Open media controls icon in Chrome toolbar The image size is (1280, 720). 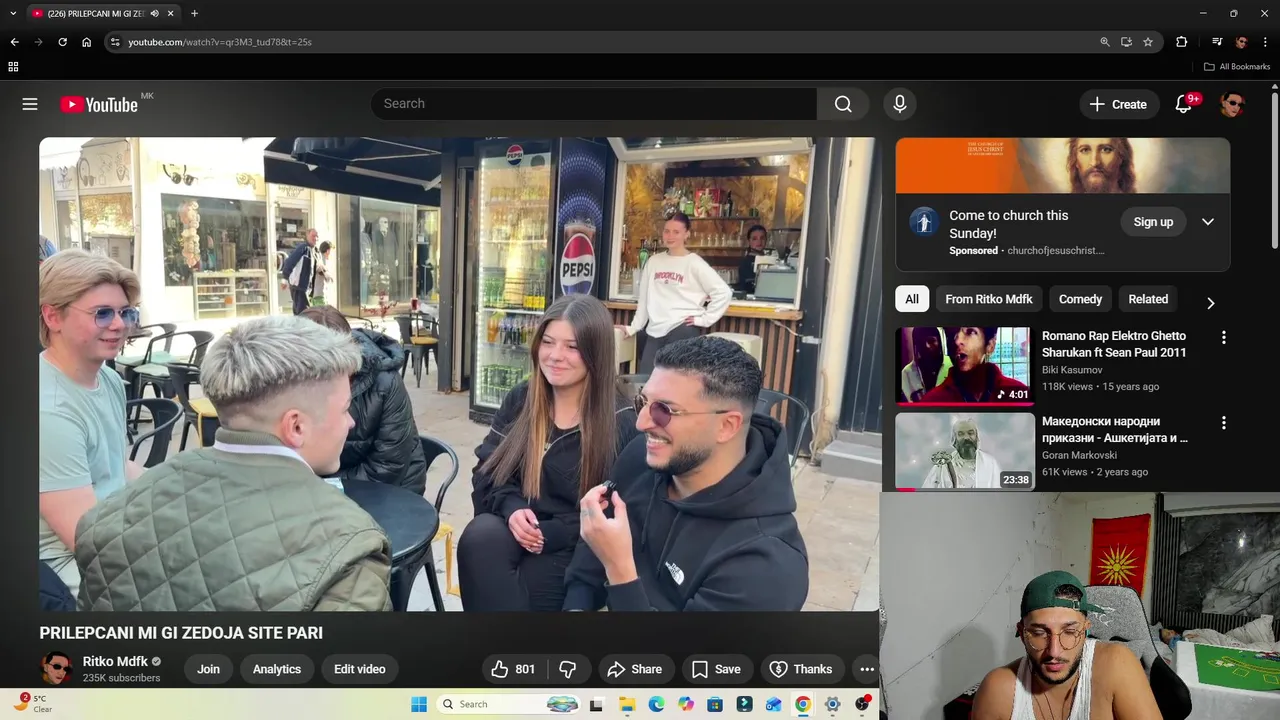[x=1217, y=42]
